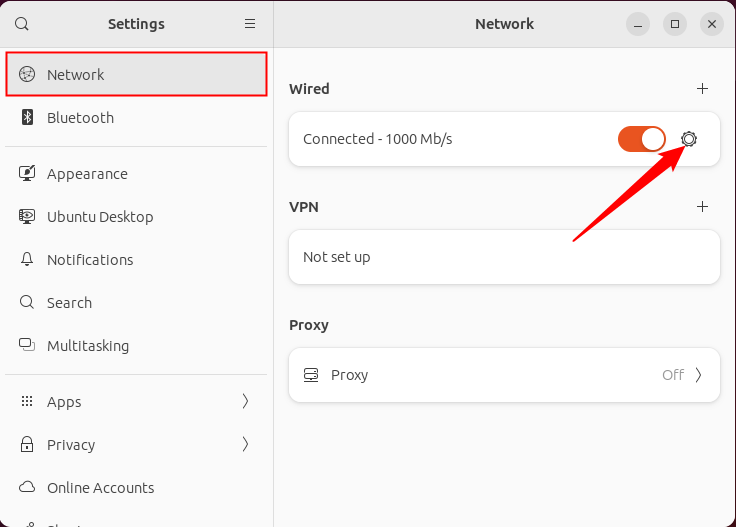Select Ubuntu Desktop in sidebar
Viewport: 736px width, 527px height.
(x=100, y=217)
